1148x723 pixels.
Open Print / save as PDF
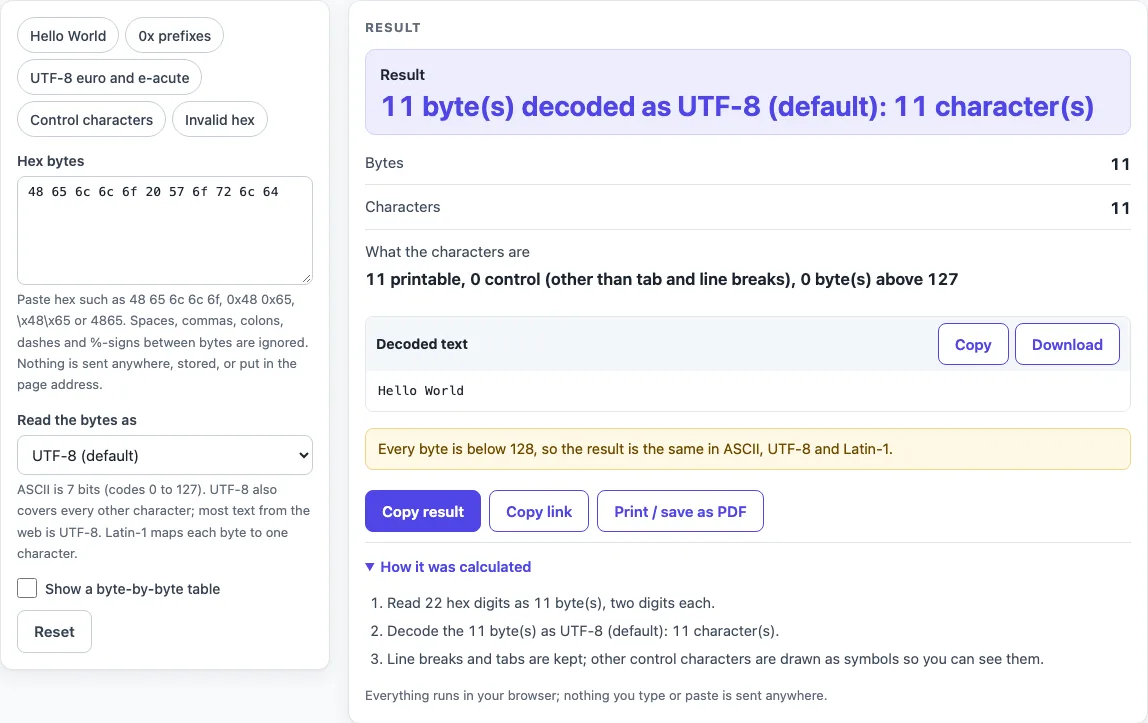(x=680, y=511)
